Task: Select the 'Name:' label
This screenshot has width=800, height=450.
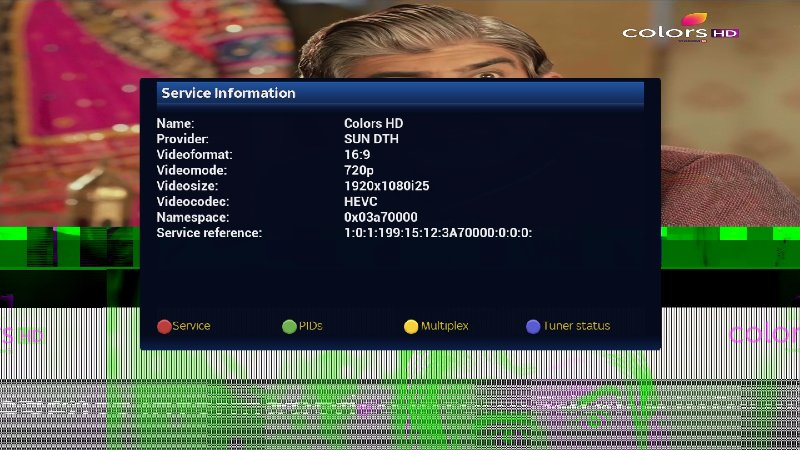Action: [175, 123]
